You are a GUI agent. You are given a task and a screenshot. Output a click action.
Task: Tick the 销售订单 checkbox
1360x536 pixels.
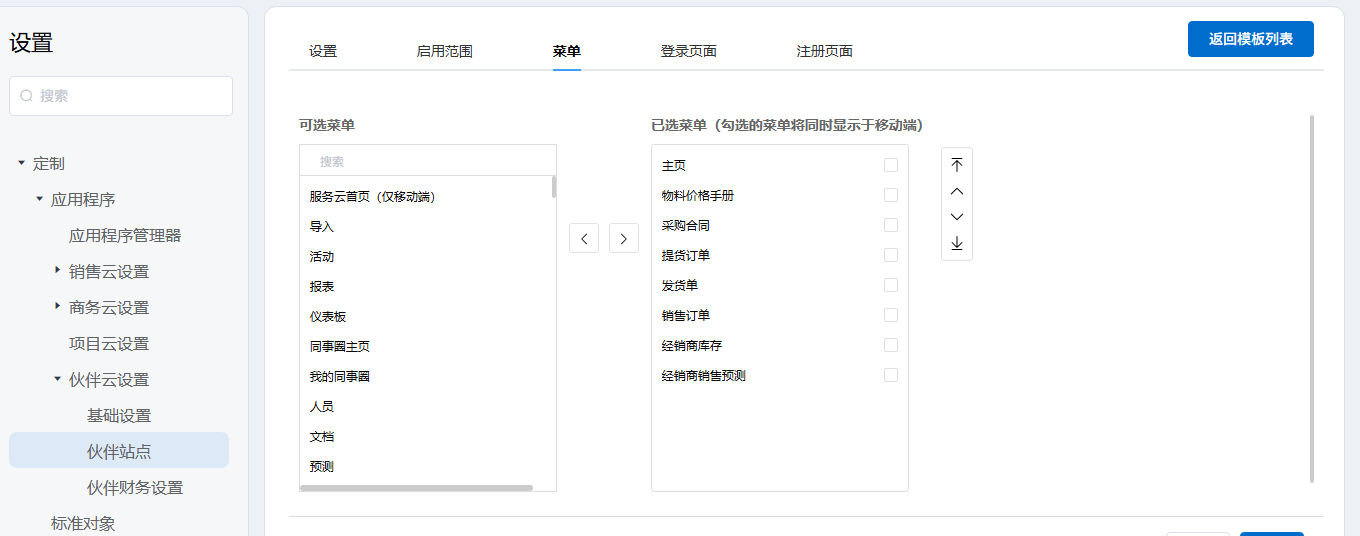890,315
